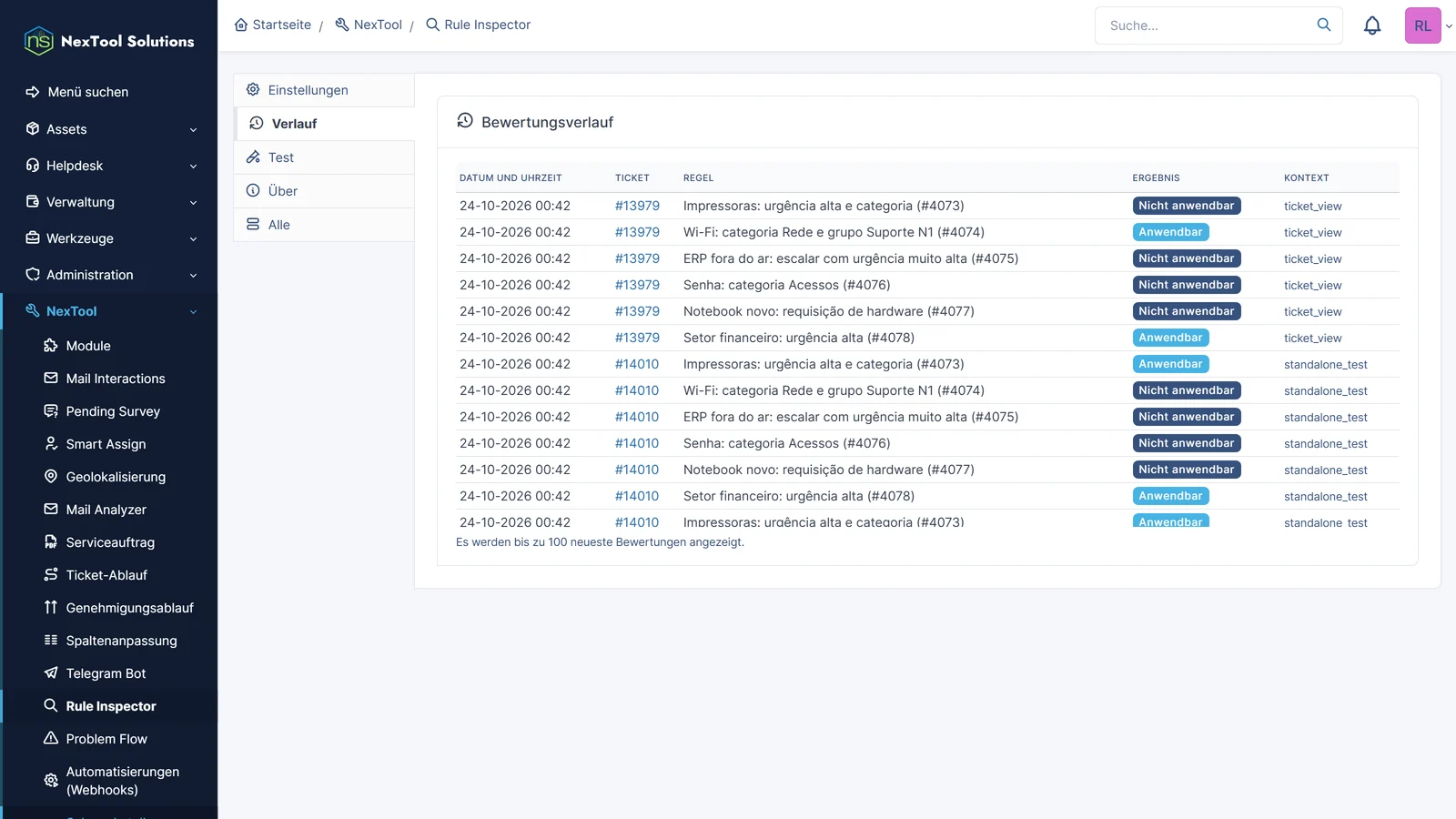Click the Mail Analyzer envelope icon
The height and width of the screenshot is (819, 1456).
click(x=51, y=510)
